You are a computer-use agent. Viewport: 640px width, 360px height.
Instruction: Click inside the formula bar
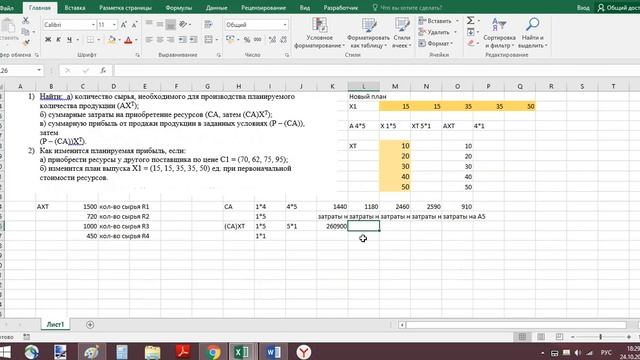[x=376, y=71]
